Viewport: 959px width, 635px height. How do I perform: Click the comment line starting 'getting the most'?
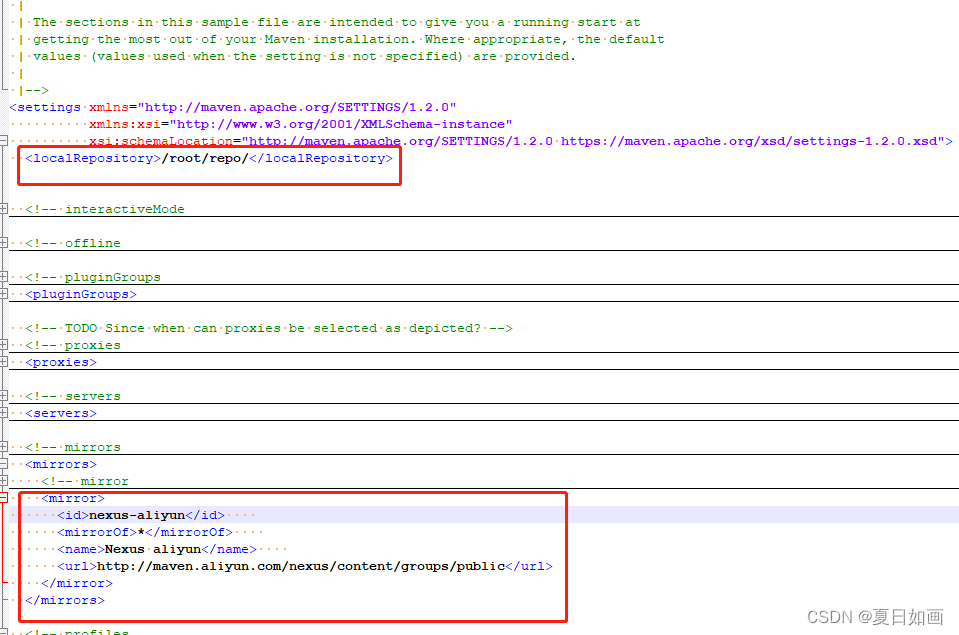click(x=349, y=40)
